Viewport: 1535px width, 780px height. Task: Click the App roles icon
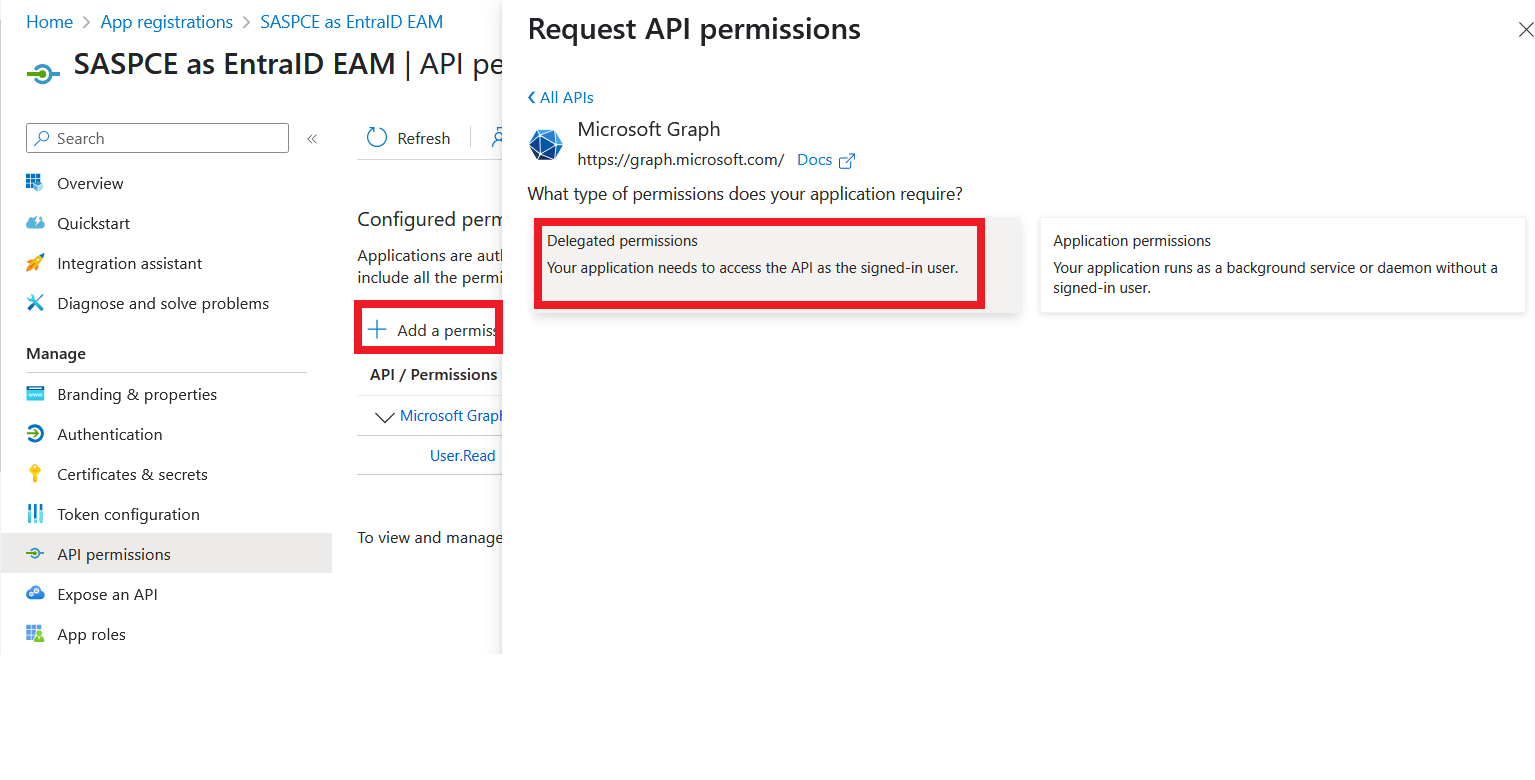[35, 634]
